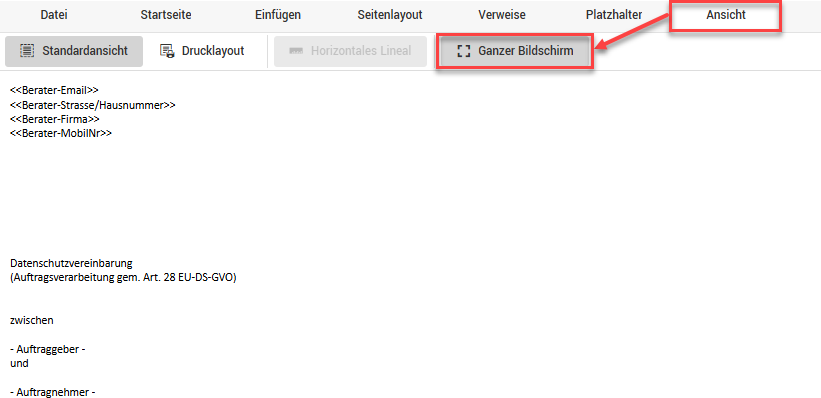Switch to Drucklayout via its printer icon
The image size is (821, 398).
pyautogui.click(x=167, y=51)
